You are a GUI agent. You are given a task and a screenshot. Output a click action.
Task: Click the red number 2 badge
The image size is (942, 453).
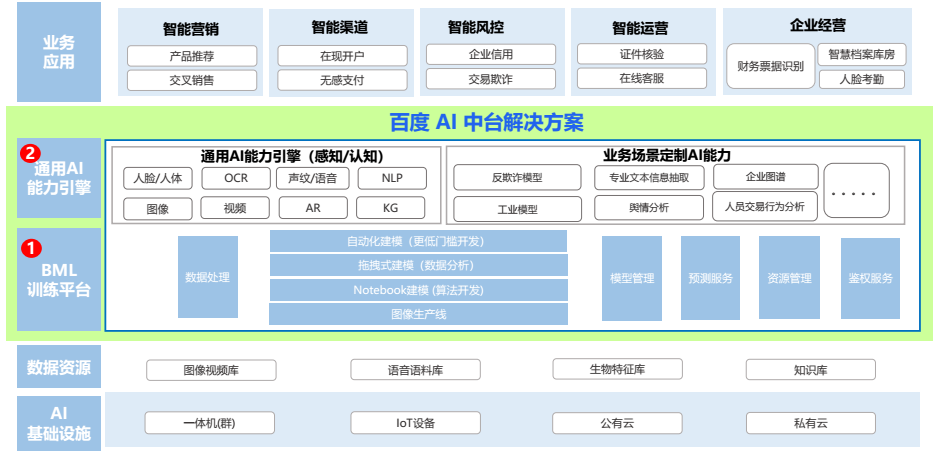(x=30, y=154)
